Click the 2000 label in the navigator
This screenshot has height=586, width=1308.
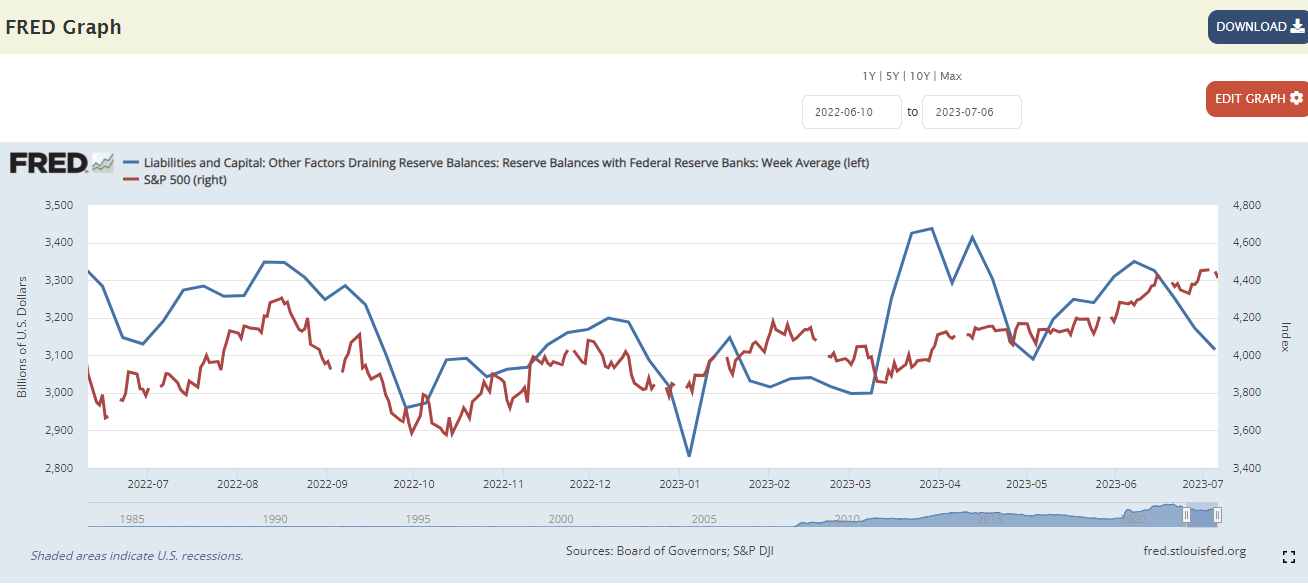[x=561, y=519]
